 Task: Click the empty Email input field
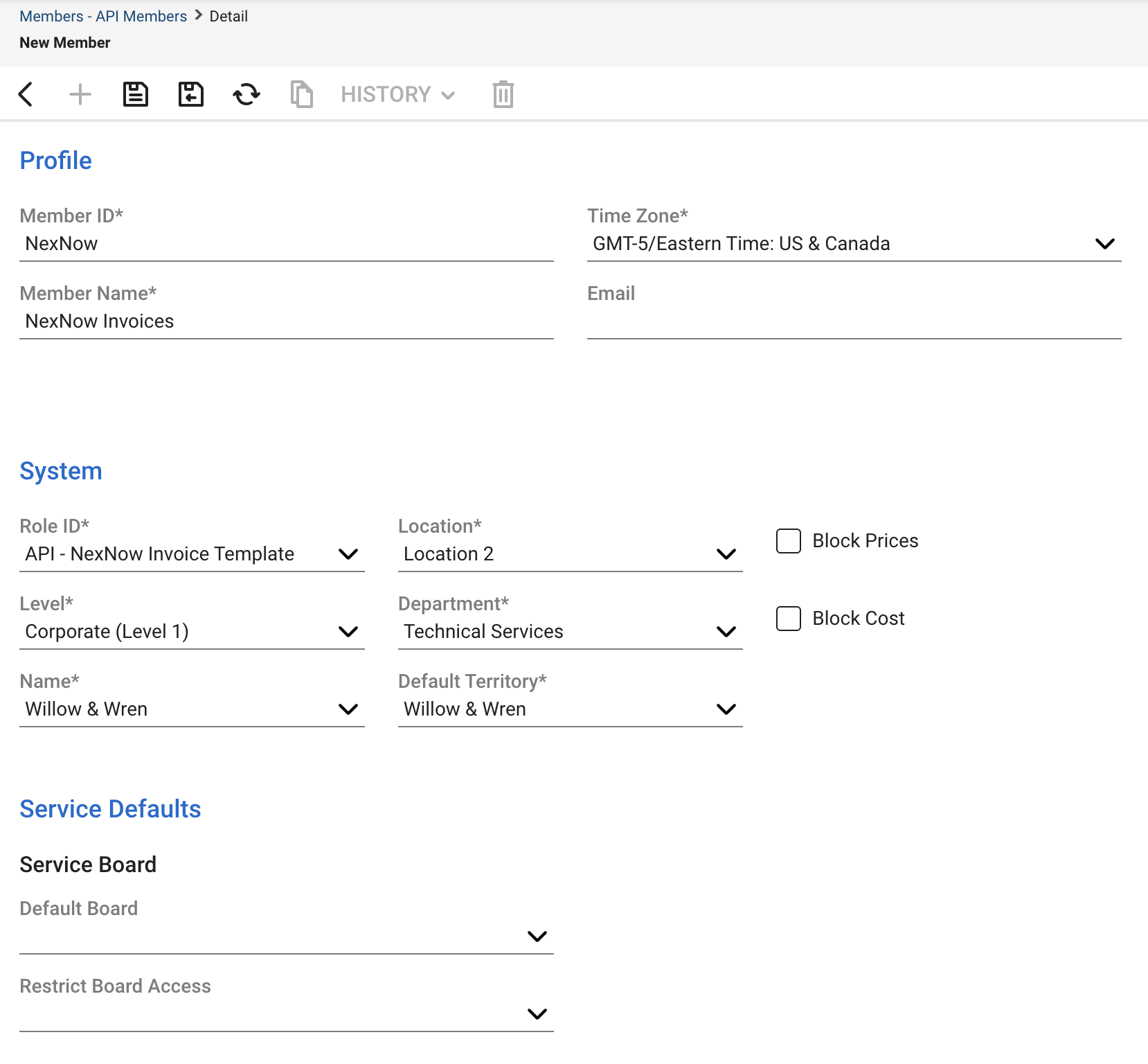point(854,321)
